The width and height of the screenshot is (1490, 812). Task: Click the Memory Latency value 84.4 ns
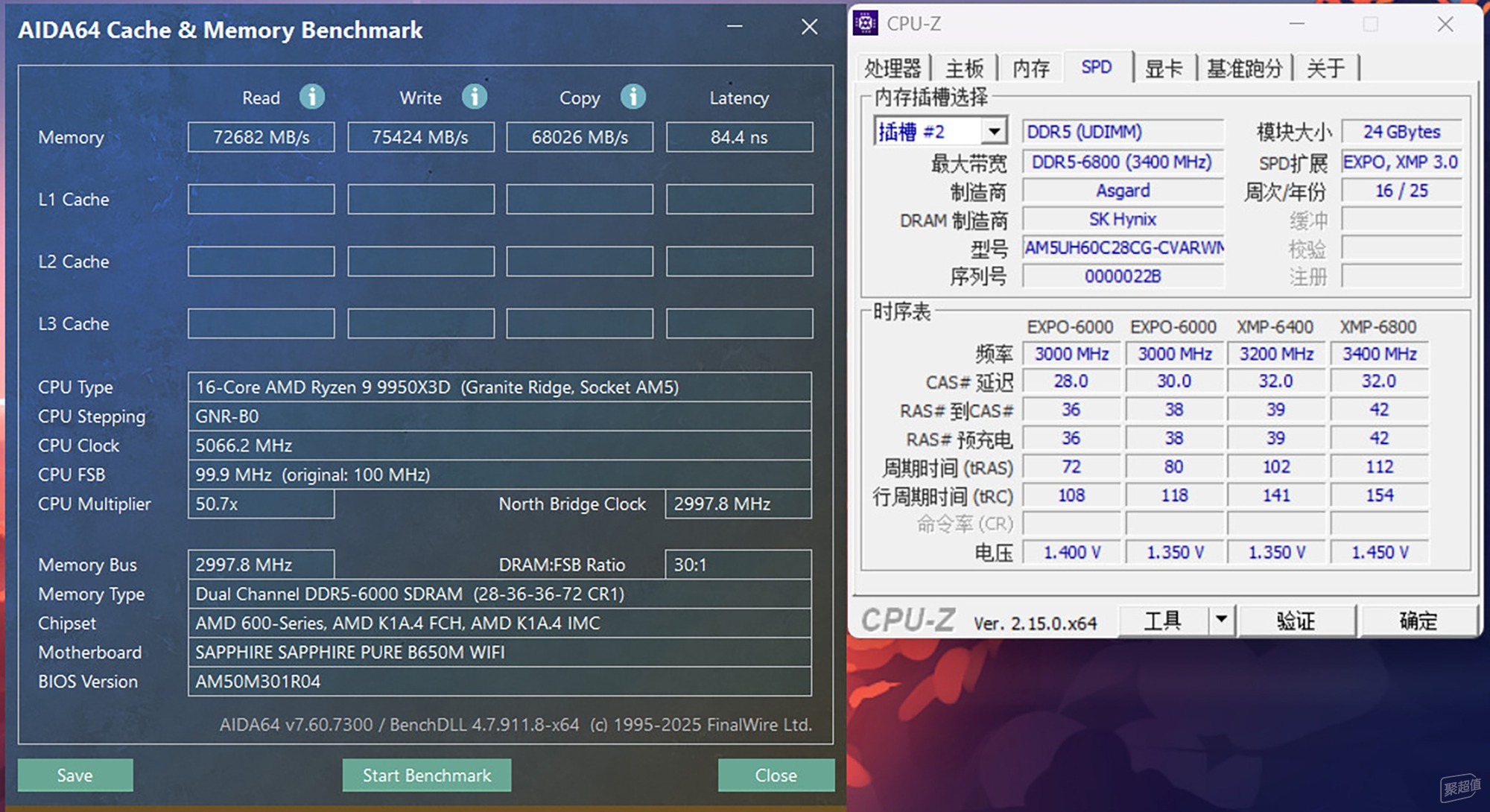(x=739, y=137)
